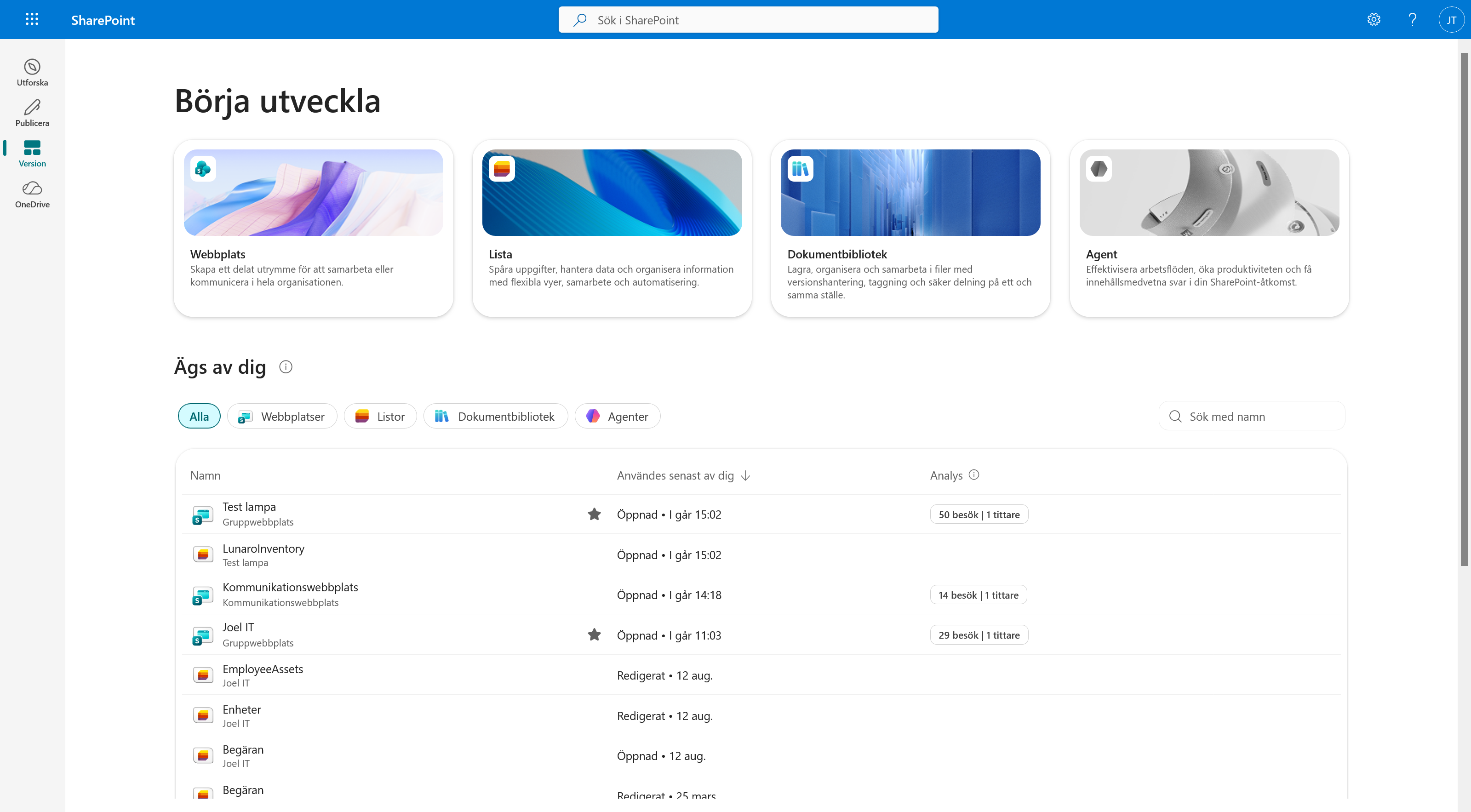Click the Enheter list icon
Screen dimensions: 1471x812
(203, 715)
